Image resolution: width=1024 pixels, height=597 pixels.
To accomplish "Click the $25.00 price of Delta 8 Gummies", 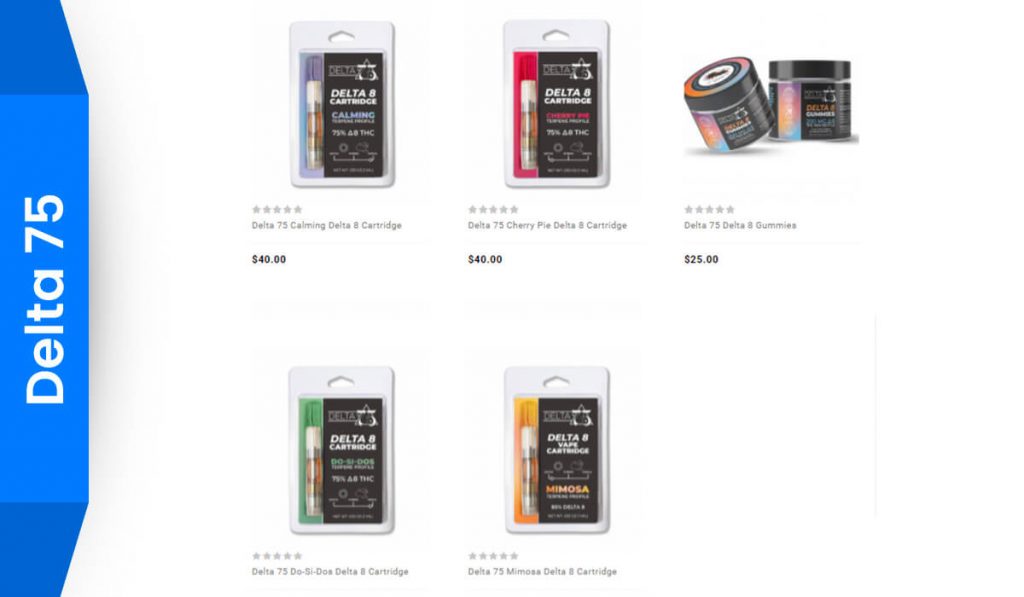I will (x=701, y=259).
